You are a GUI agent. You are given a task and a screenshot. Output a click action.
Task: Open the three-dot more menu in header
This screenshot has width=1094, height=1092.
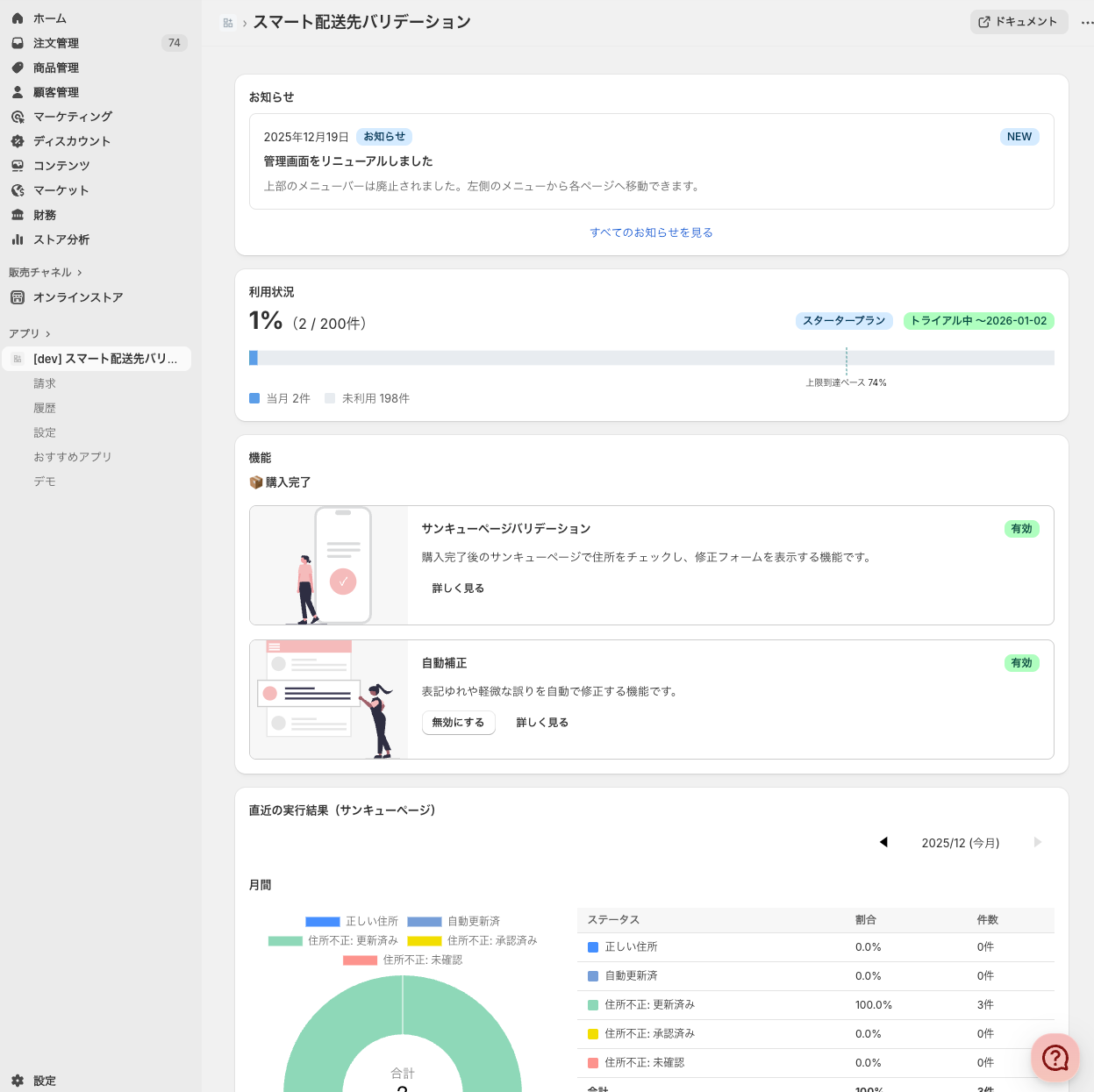(1087, 23)
